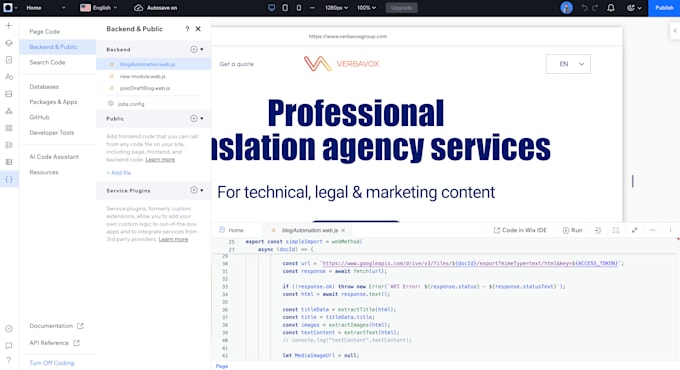Open the Home page selector dropdown

click(46, 8)
